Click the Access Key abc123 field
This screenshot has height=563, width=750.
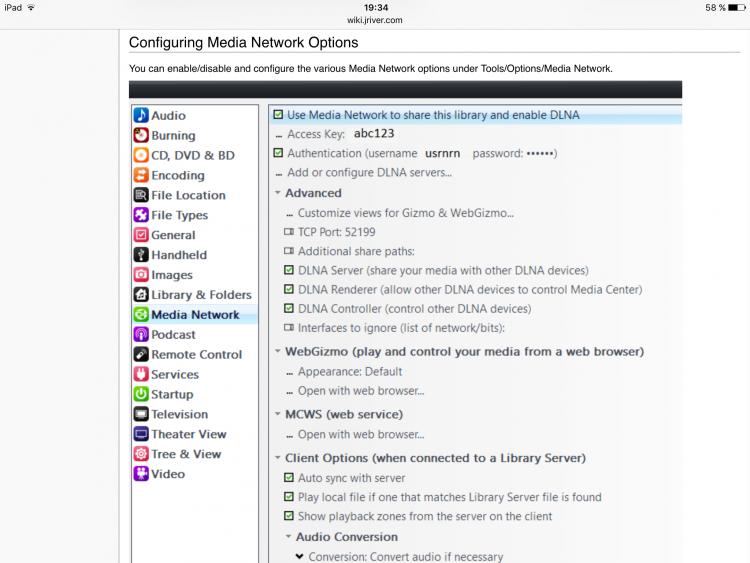374,133
